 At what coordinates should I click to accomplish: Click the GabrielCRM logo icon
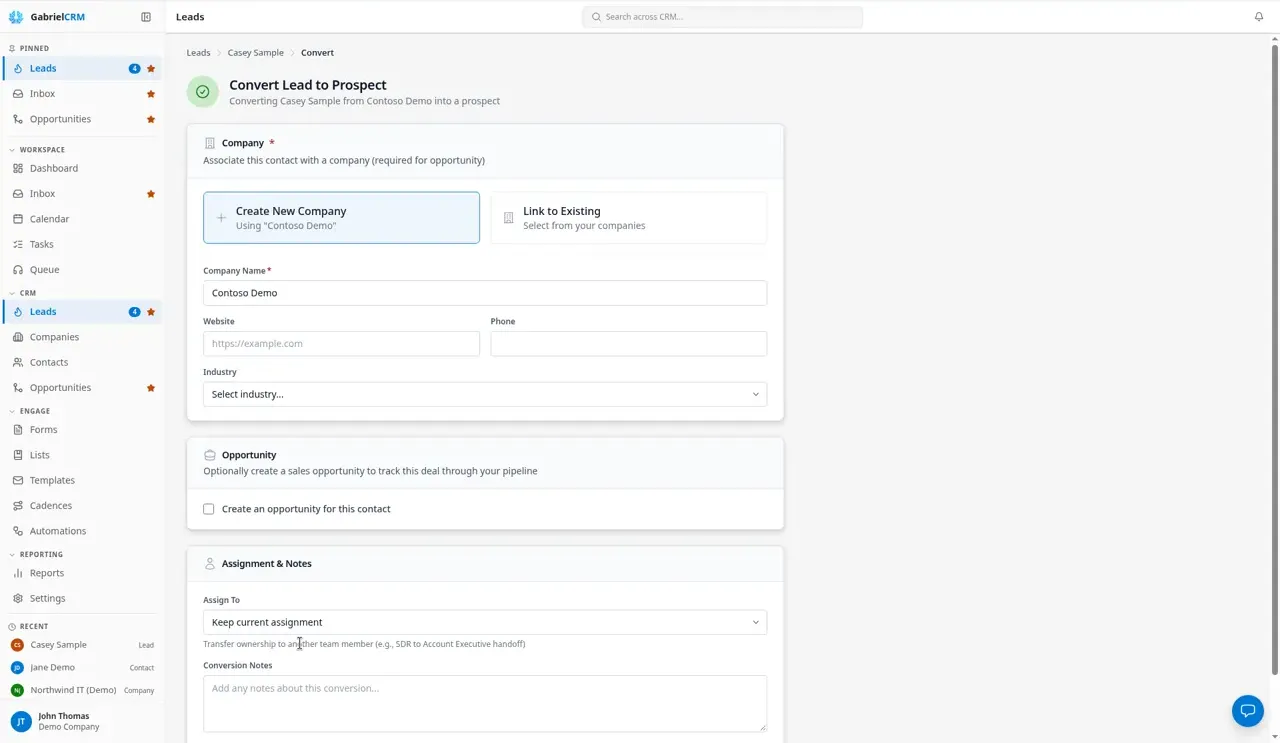click(16, 17)
